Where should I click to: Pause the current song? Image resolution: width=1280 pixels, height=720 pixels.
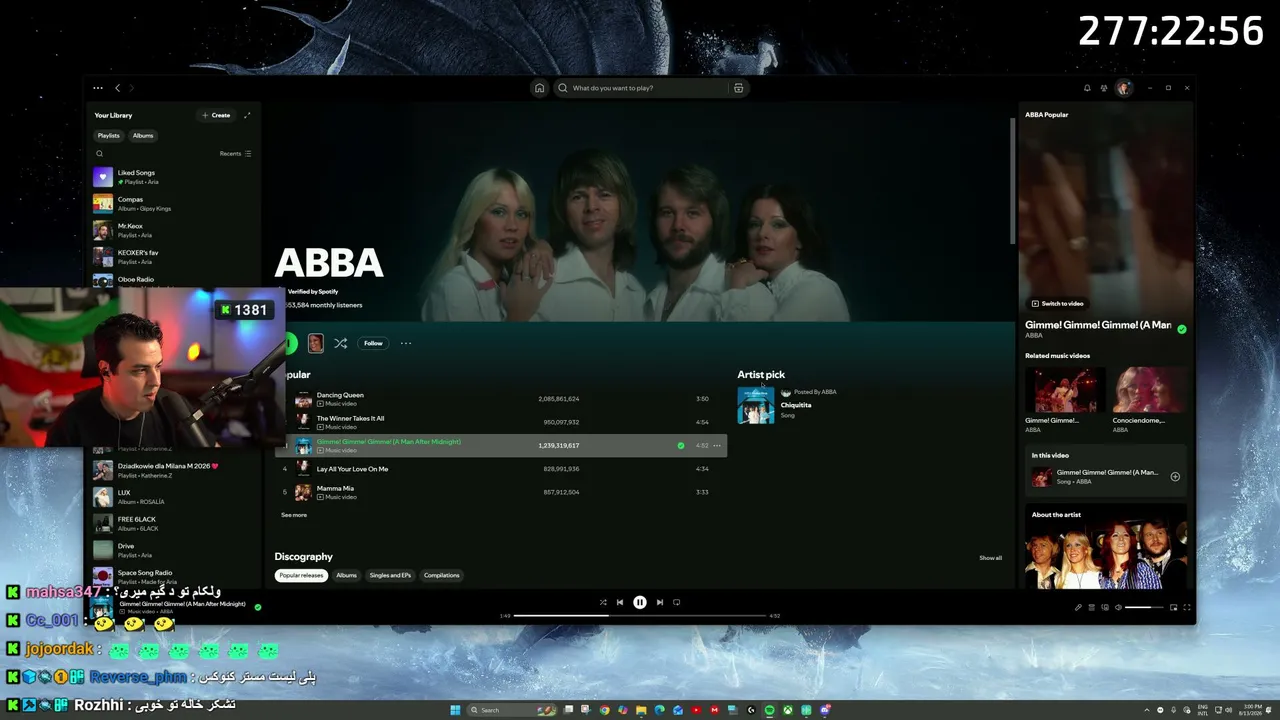pos(640,602)
